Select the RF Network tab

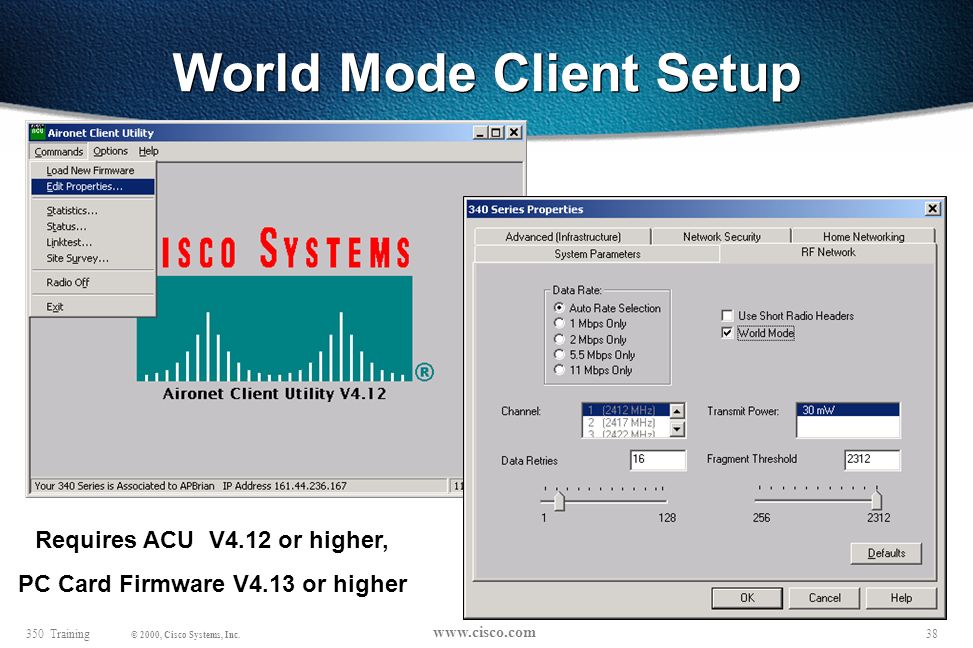[828, 253]
